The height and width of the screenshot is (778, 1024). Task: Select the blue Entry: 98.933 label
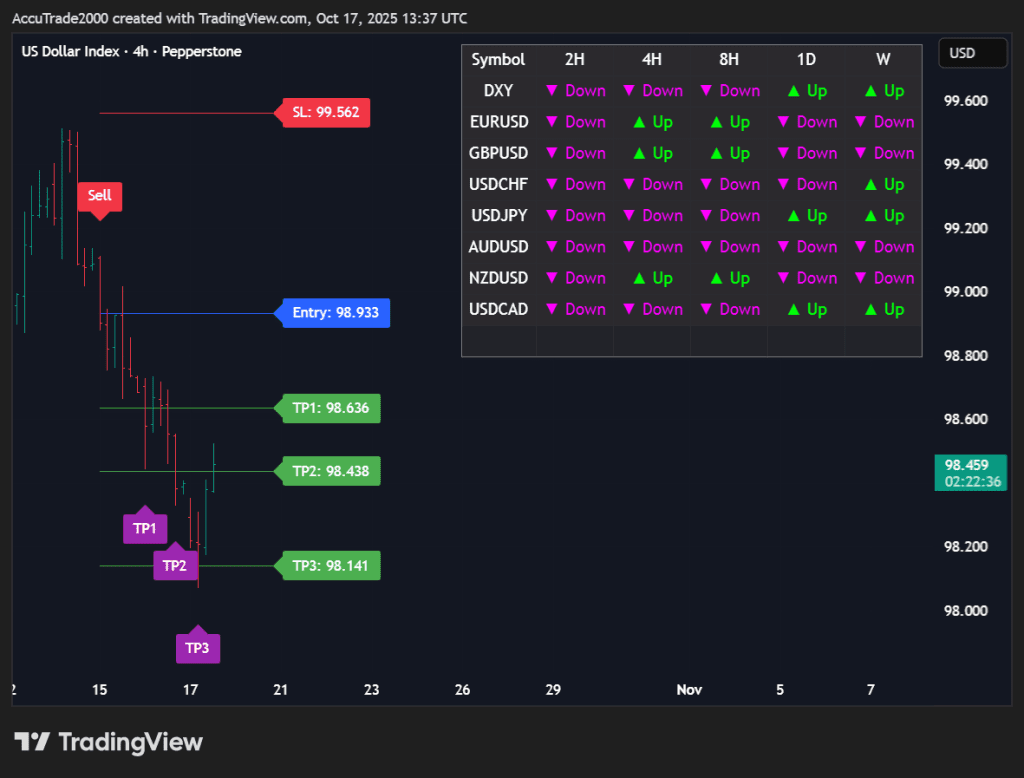click(x=335, y=313)
